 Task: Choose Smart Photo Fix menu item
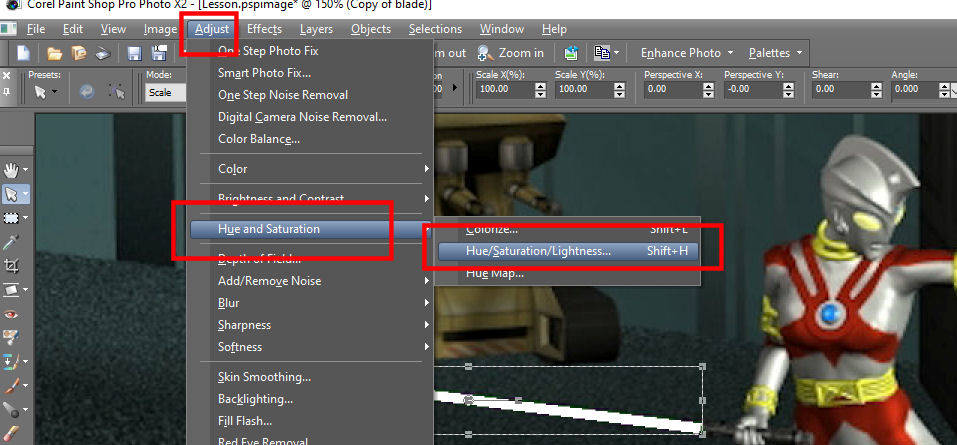(x=311, y=73)
